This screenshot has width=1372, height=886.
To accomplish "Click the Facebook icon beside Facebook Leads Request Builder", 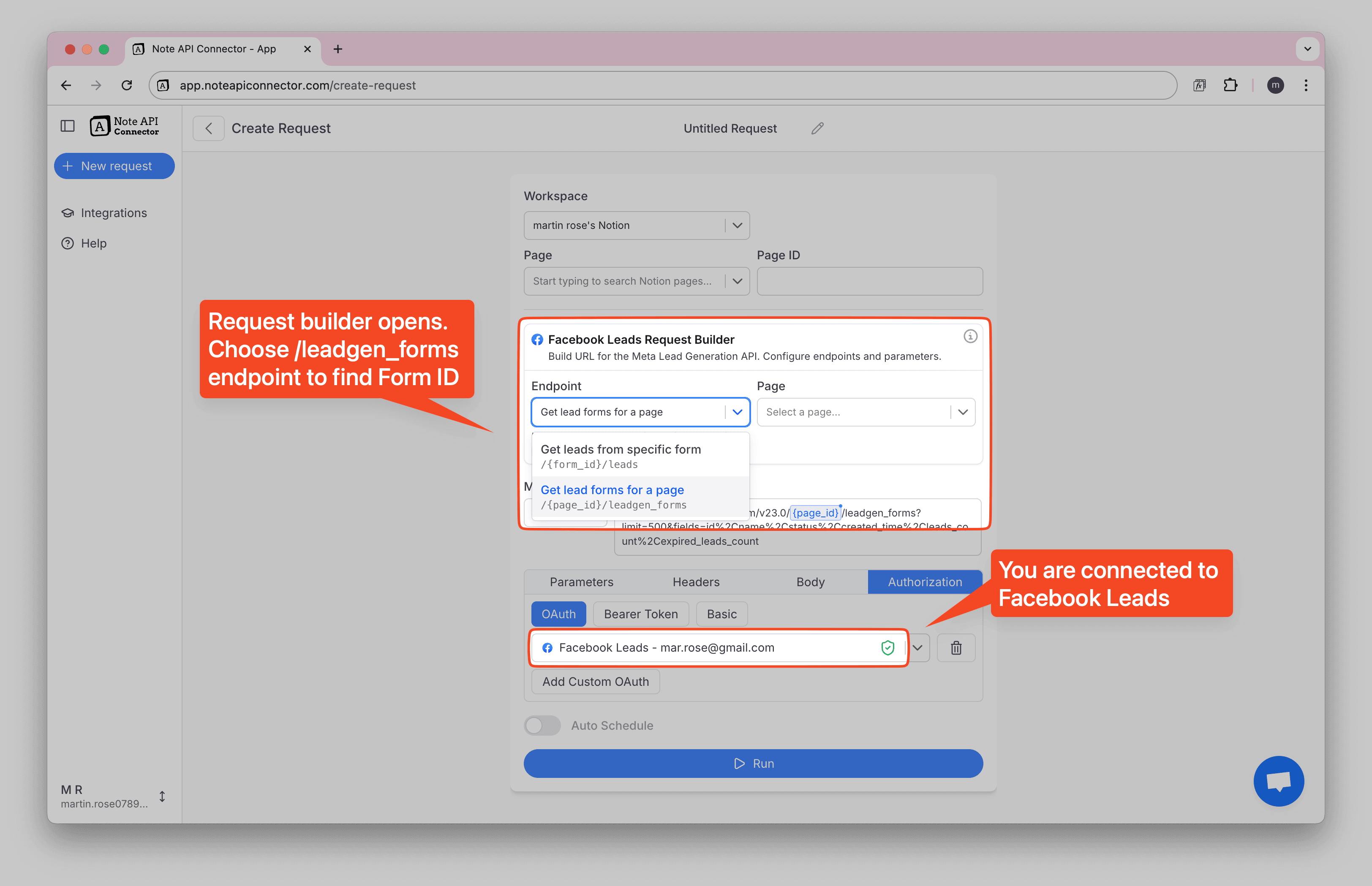I will point(537,340).
